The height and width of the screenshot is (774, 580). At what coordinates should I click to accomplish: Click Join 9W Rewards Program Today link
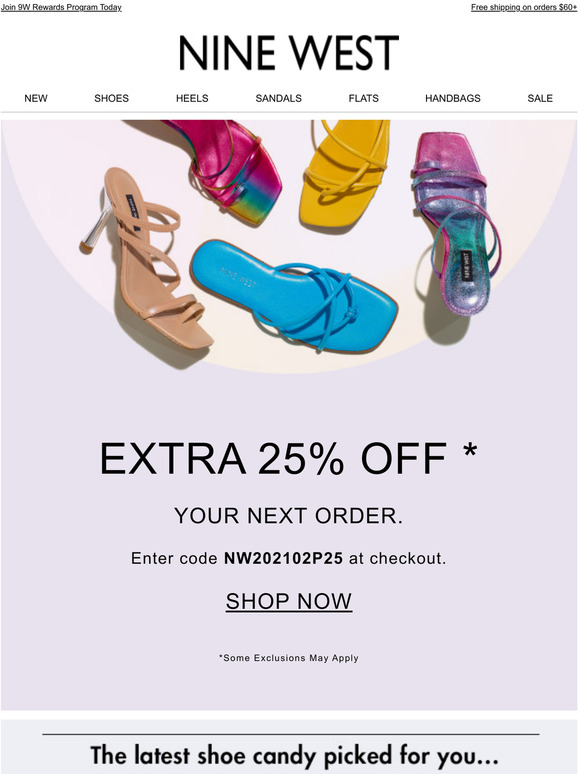click(61, 7)
